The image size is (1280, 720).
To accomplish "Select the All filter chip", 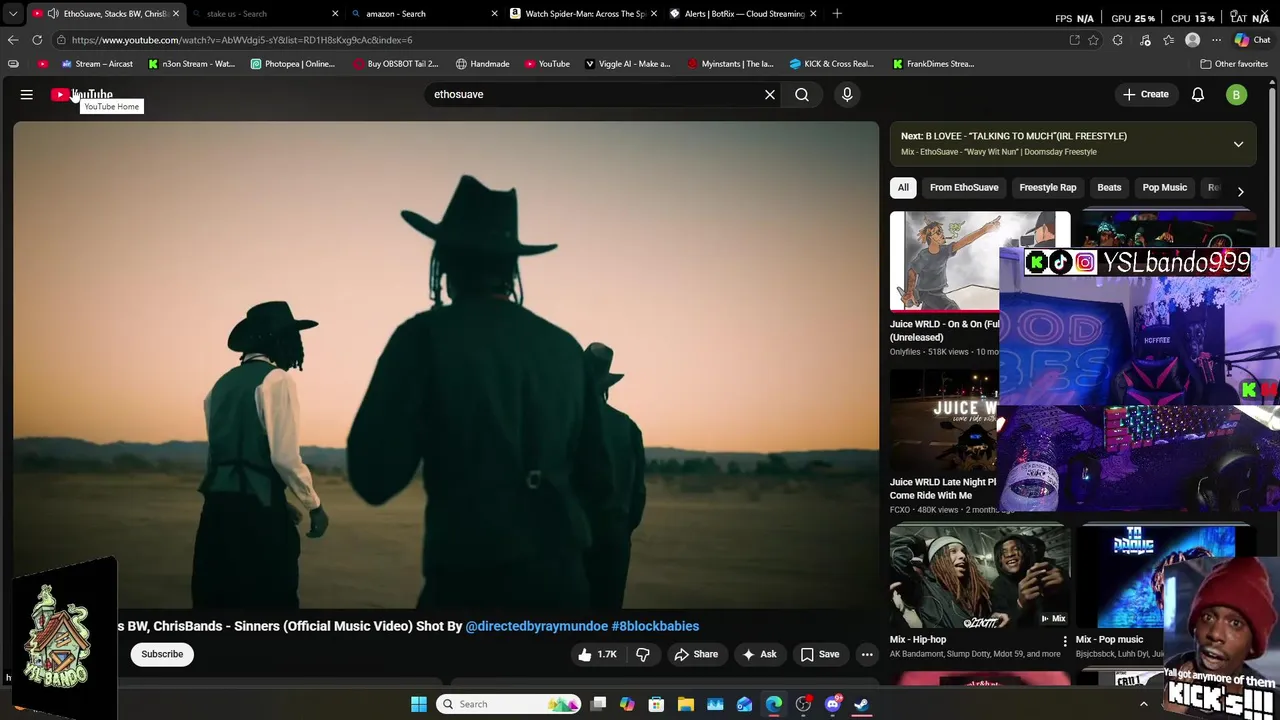I will (x=903, y=187).
